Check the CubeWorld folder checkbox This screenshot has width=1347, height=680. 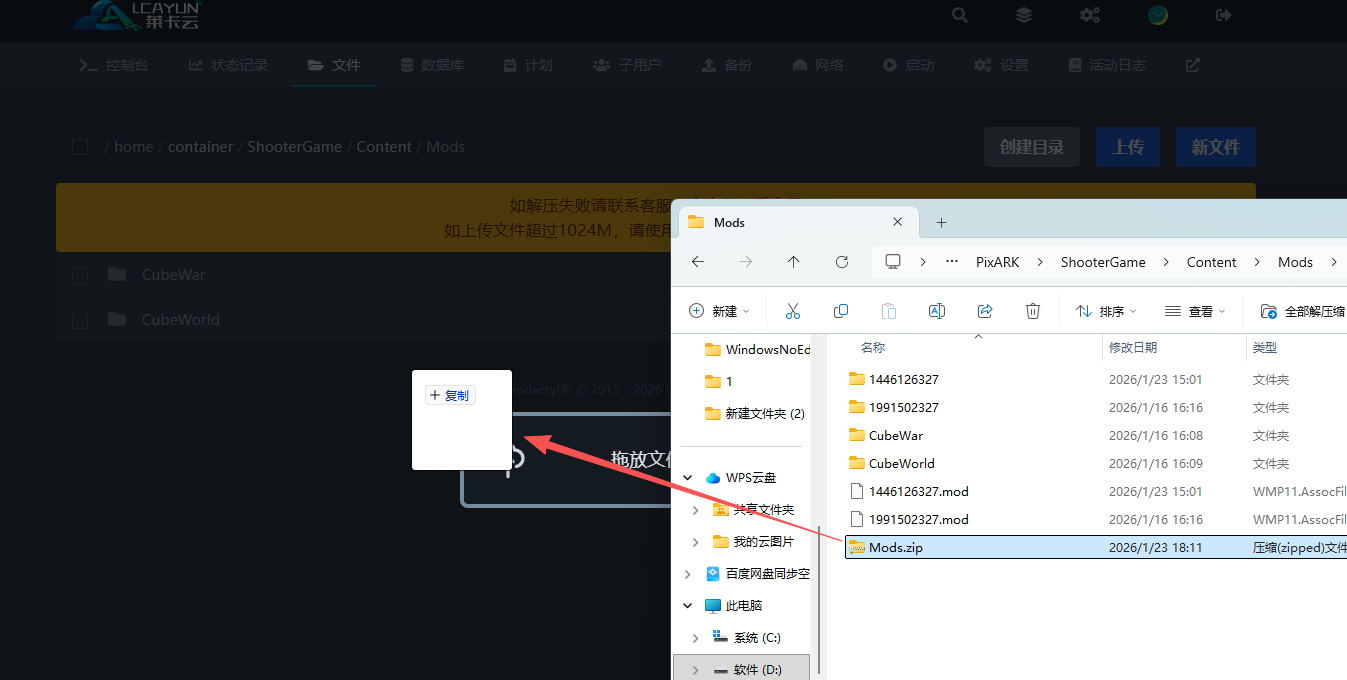click(x=80, y=320)
